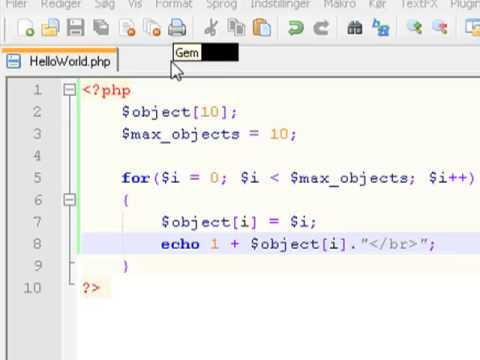480x360 pixels.
Task: Undo last edit with green arrow
Action: [296, 28]
